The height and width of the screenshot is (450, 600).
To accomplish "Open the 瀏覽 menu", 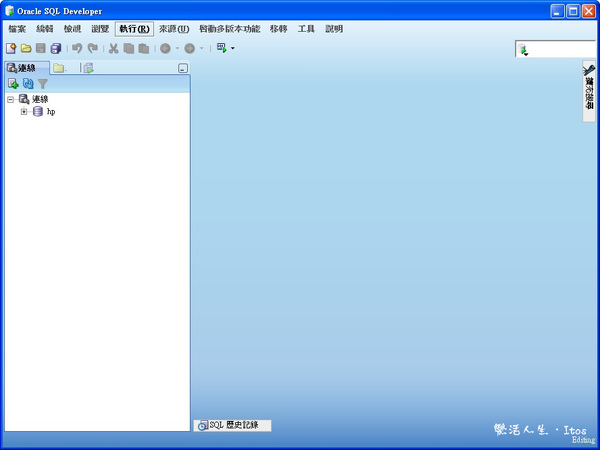I will [100, 29].
